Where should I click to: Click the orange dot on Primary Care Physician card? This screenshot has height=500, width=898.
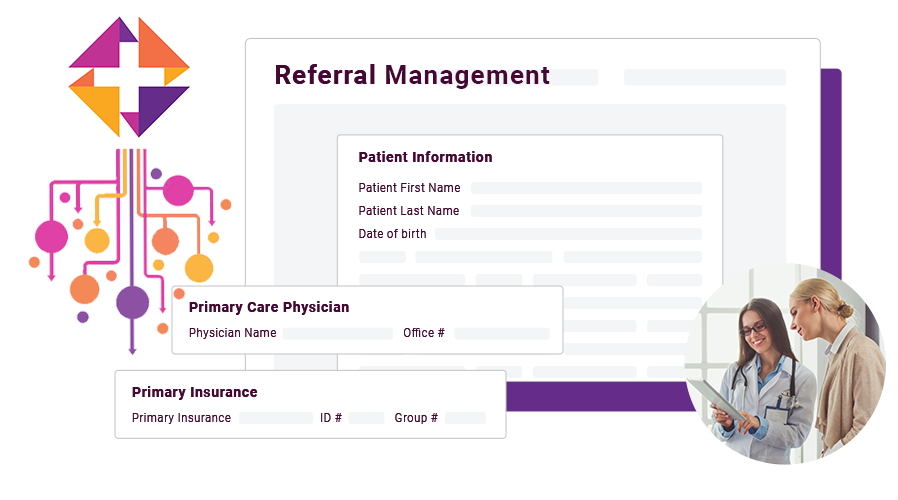[179, 294]
